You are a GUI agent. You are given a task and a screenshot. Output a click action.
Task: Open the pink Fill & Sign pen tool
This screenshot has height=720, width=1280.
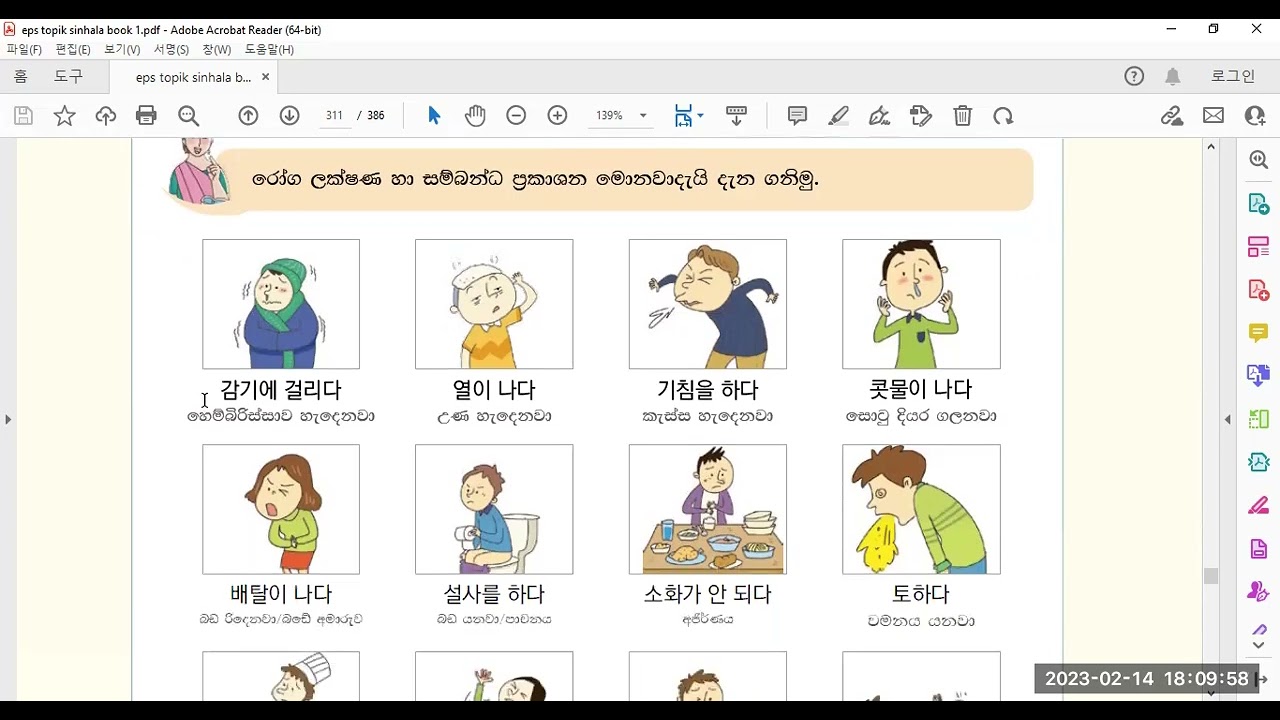coord(1258,505)
